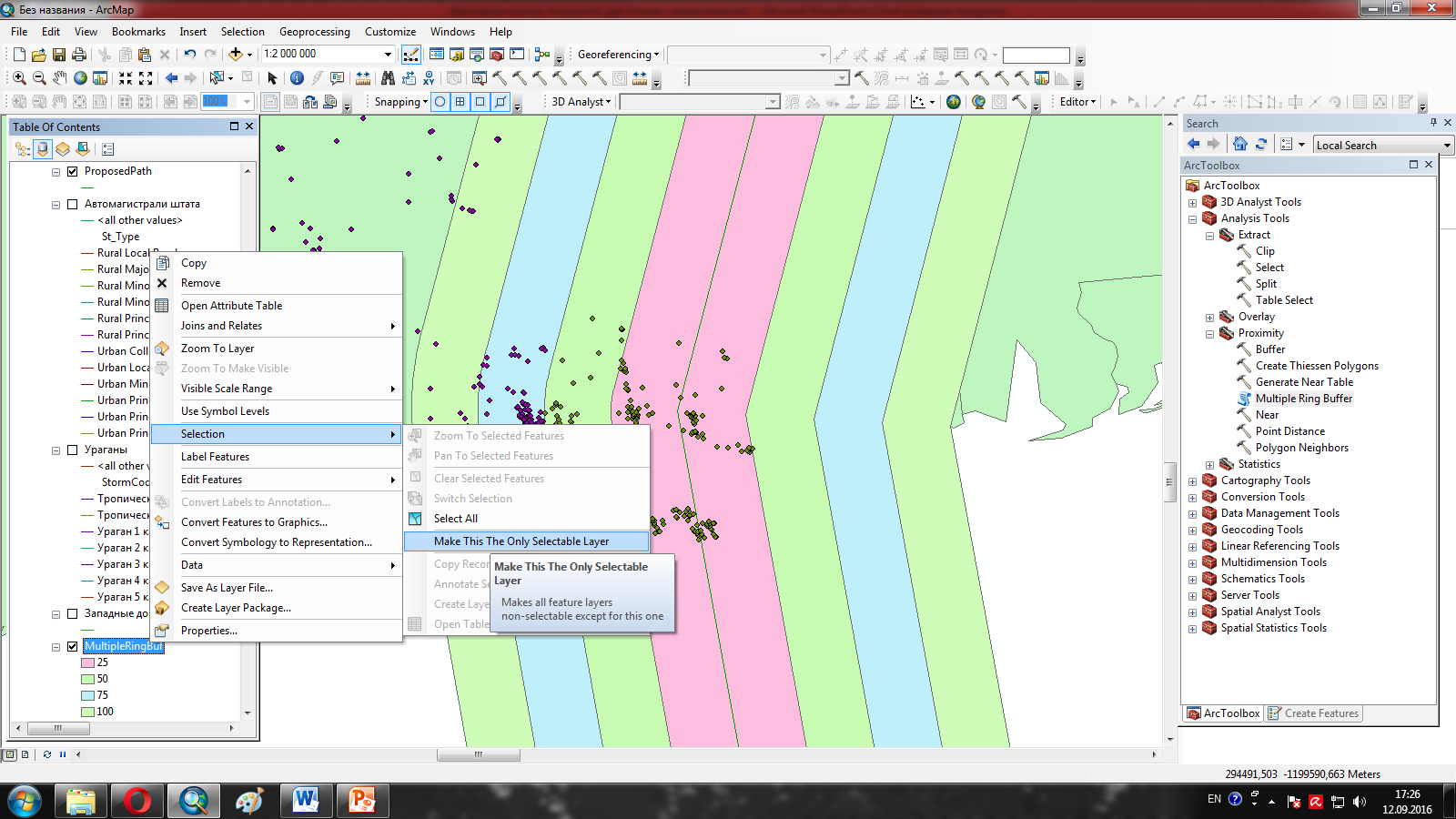Open the 3D Analyst dropdown menu

tap(581, 102)
